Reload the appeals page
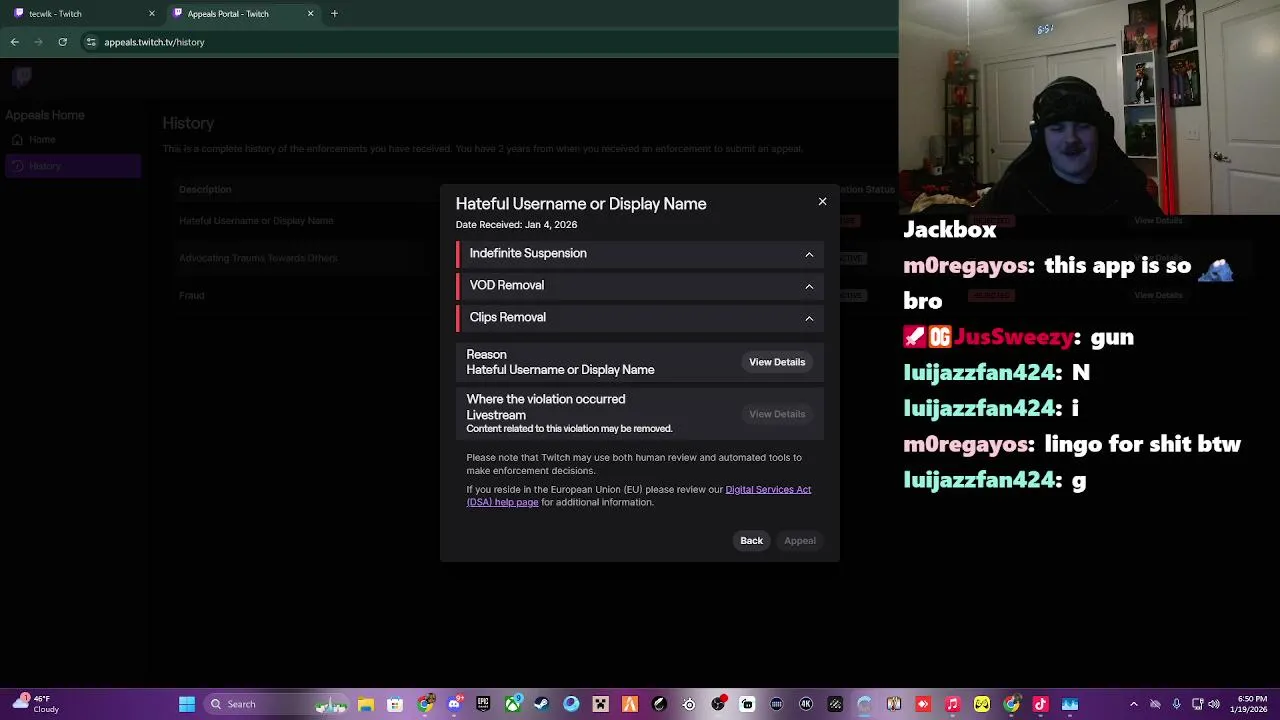The width and height of the screenshot is (1280, 720). pos(63,42)
